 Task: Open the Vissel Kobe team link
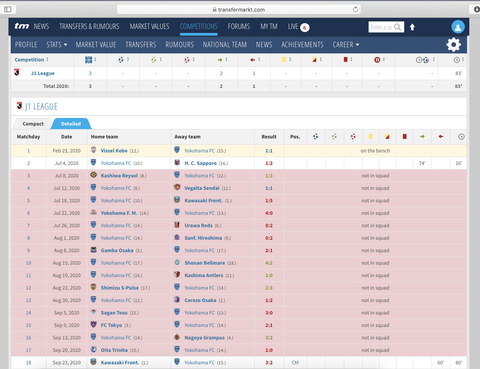coord(114,151)
